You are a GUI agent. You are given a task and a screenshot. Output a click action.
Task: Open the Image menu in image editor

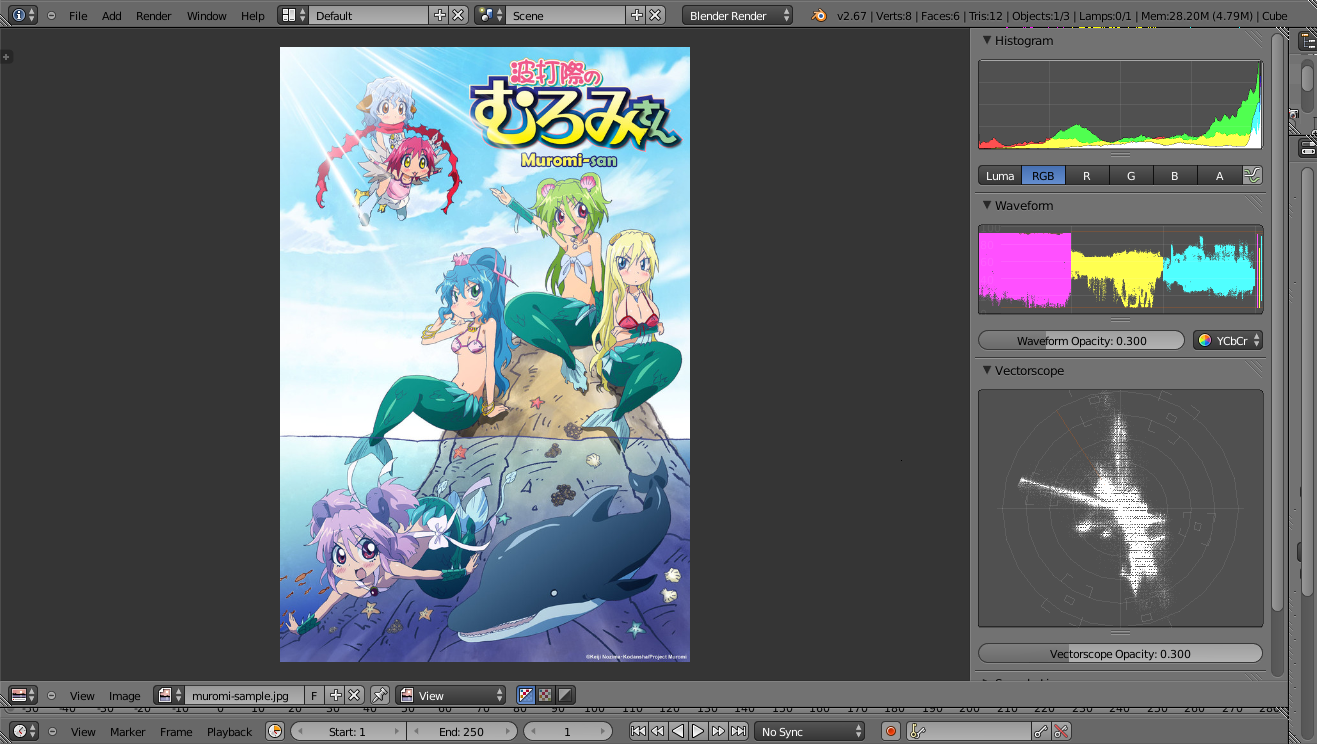click(125, 695)
